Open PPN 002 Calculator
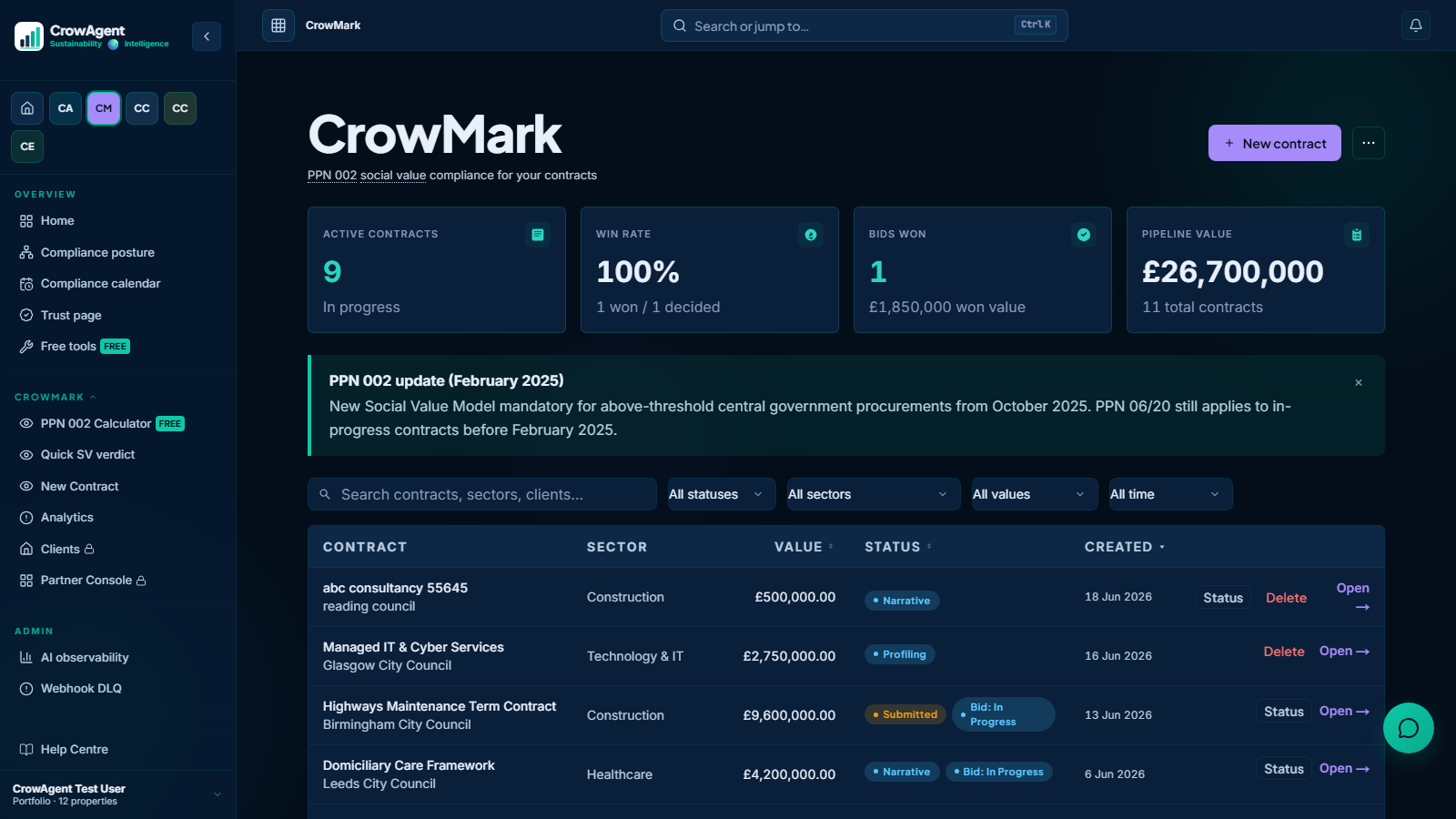Image resolution: width=1456 pixels, height=819 pixels. click(x=117, y=424)
